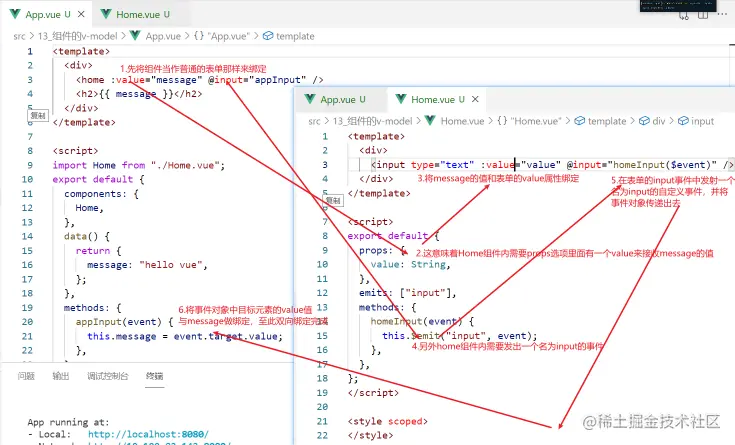Screen dimensions: 735x445
Task: Click 'methods: {' in App.vue
Action: [x=93, y=308]
